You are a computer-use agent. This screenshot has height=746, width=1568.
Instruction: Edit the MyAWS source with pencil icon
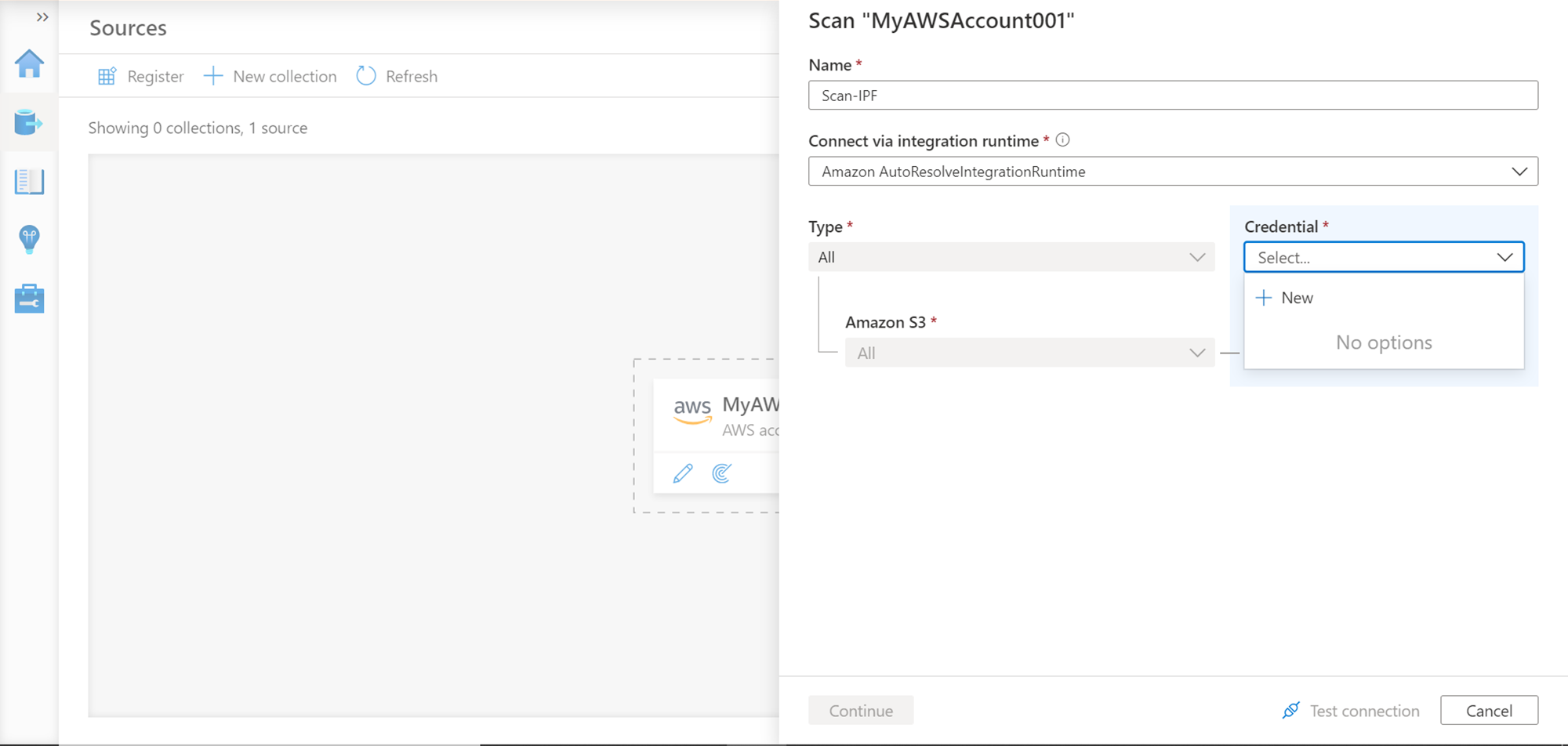683,473
